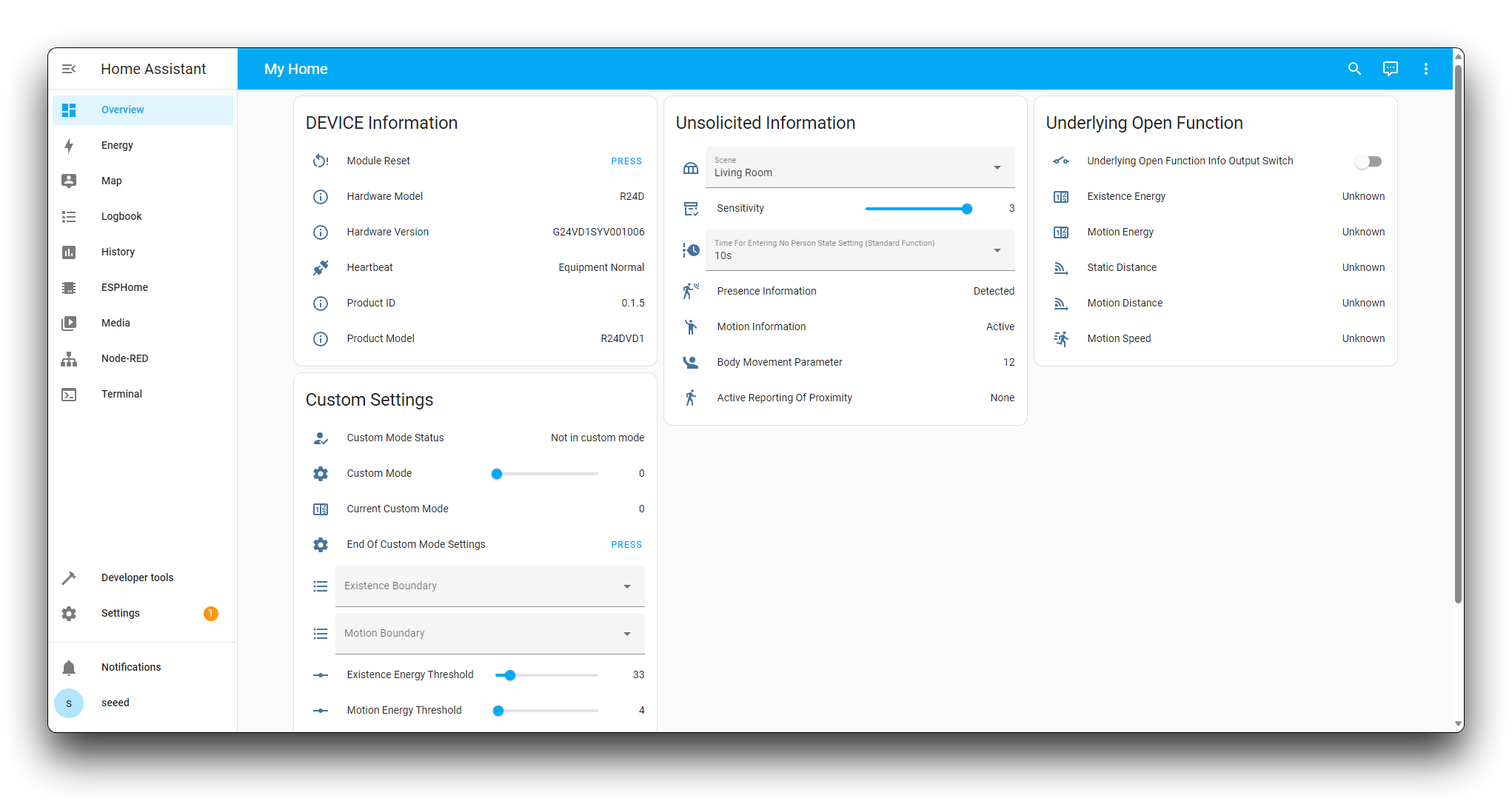Expand the Existence Boundary dropdown
Image resolution: width=1512 pixels, height=804 pixels.
pyautogui.click(x=489, y=586)
